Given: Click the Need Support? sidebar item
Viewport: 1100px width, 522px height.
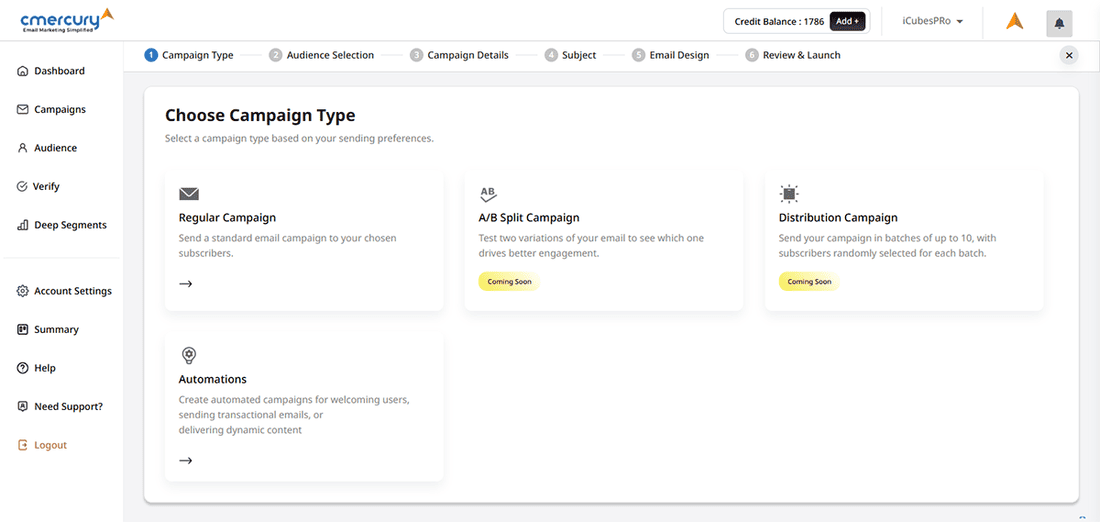Looking at the screenshot, I should [x=68, y=407].
